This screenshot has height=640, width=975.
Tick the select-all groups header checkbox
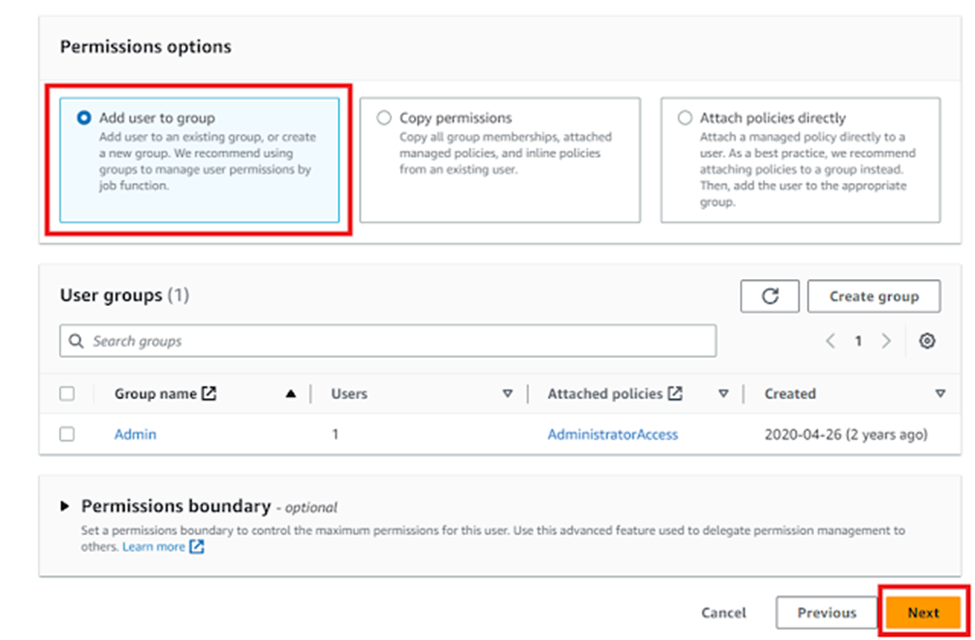pyautogui.click(x=67, y=394)
